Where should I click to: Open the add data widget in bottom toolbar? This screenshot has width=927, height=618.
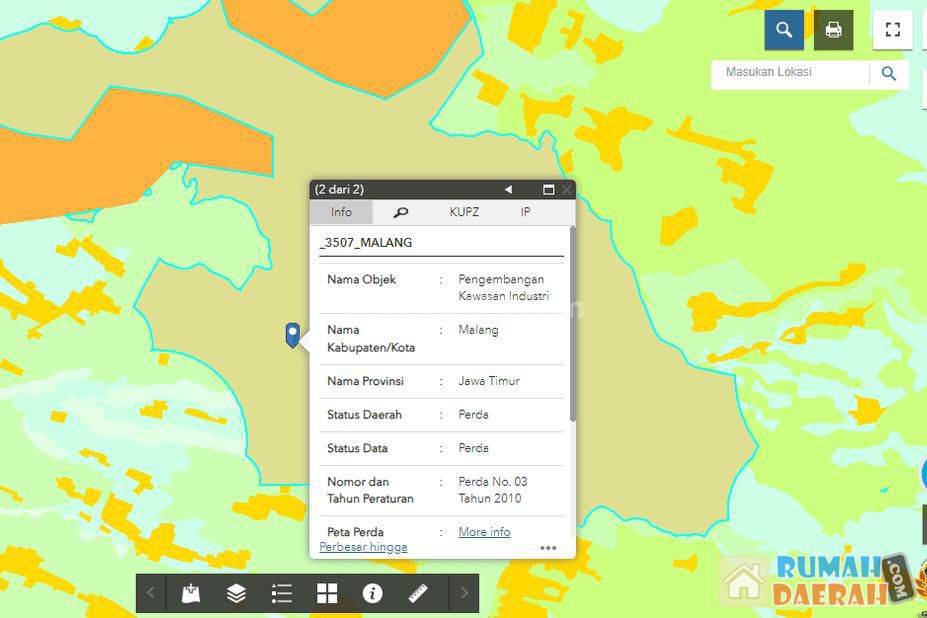(x=190, y=593)
